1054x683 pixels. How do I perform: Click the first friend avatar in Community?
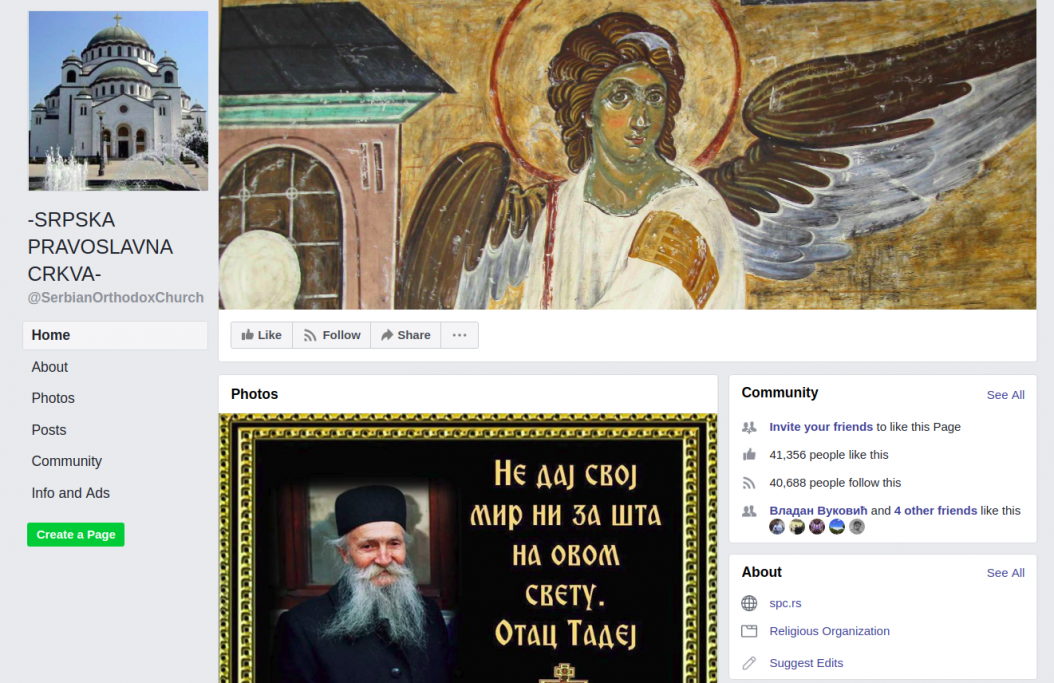point(777,527)
